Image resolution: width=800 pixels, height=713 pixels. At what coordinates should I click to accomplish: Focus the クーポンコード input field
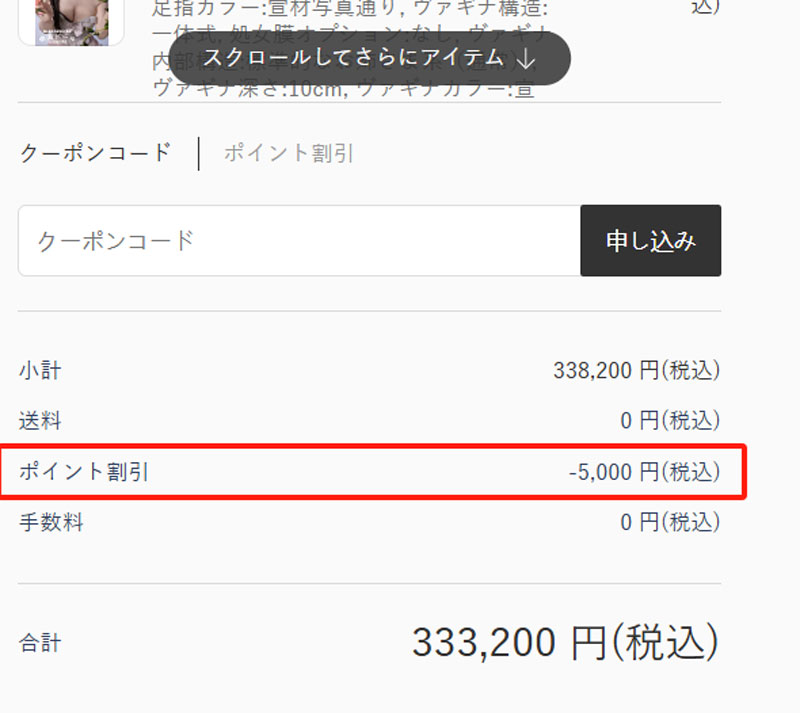tap(299, 241)
